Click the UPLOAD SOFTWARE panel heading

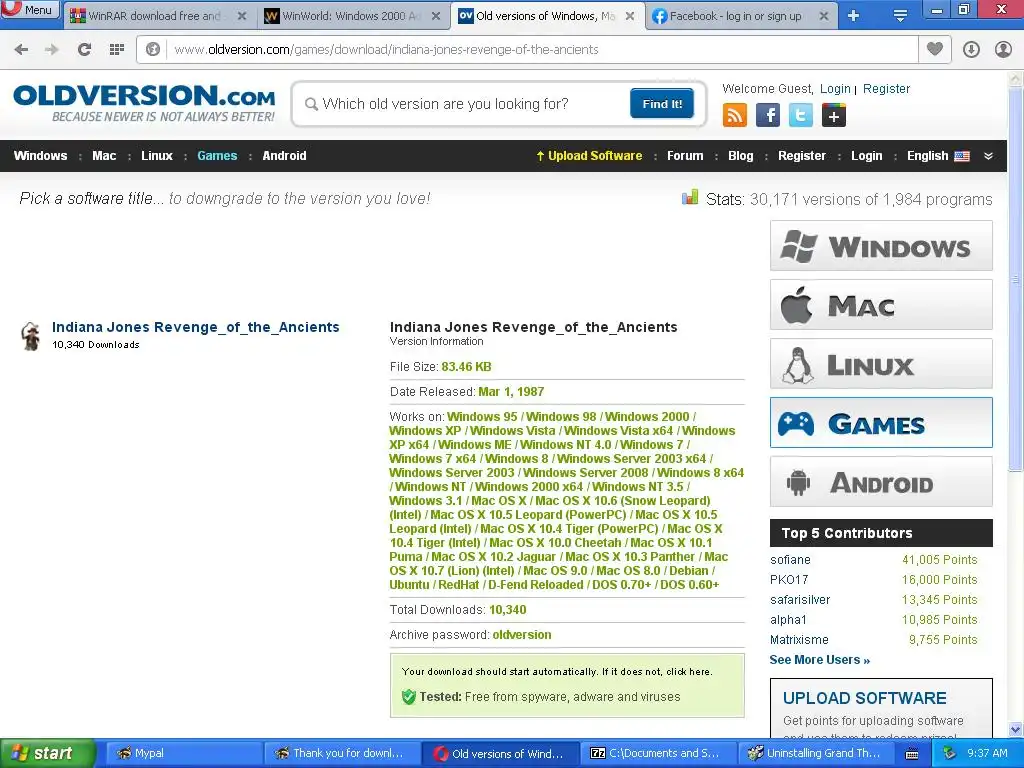(x=865, y=698)
